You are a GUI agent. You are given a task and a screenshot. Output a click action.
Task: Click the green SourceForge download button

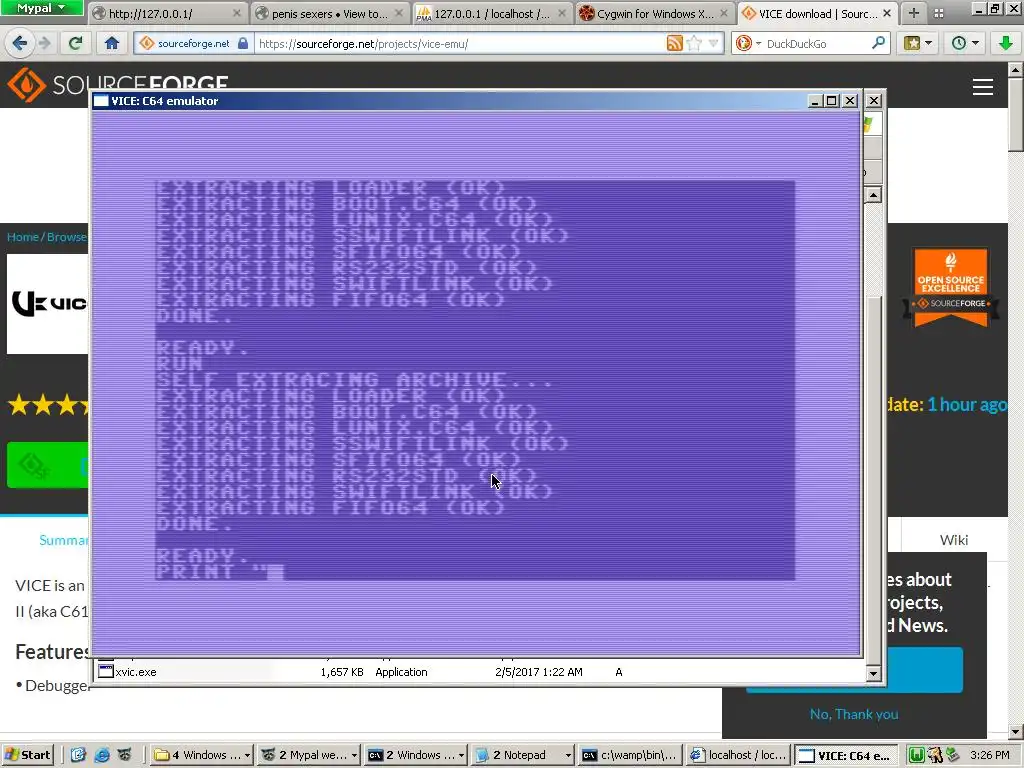(48, 464)
